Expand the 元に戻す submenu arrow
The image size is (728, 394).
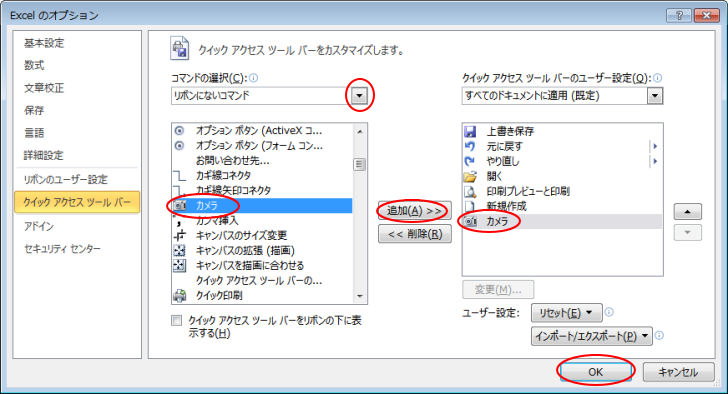655,146
